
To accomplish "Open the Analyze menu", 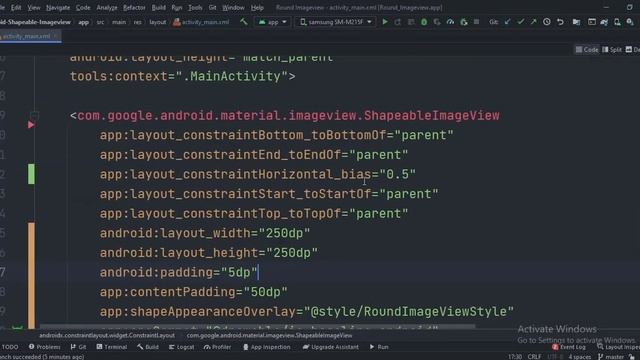I will (107, 7).
